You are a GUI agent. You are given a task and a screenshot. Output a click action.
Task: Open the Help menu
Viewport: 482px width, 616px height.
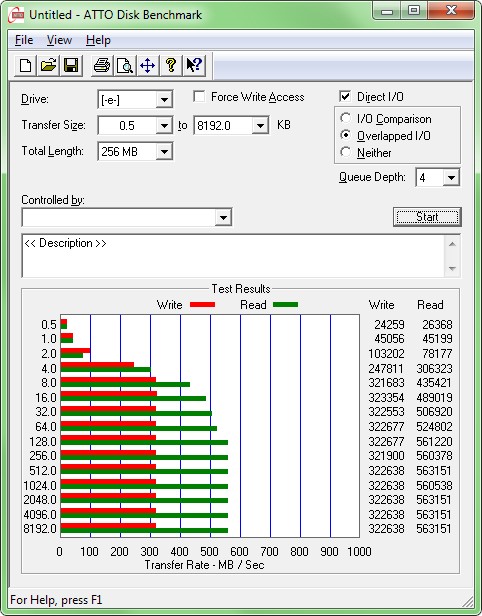click(x=98, y=40)
